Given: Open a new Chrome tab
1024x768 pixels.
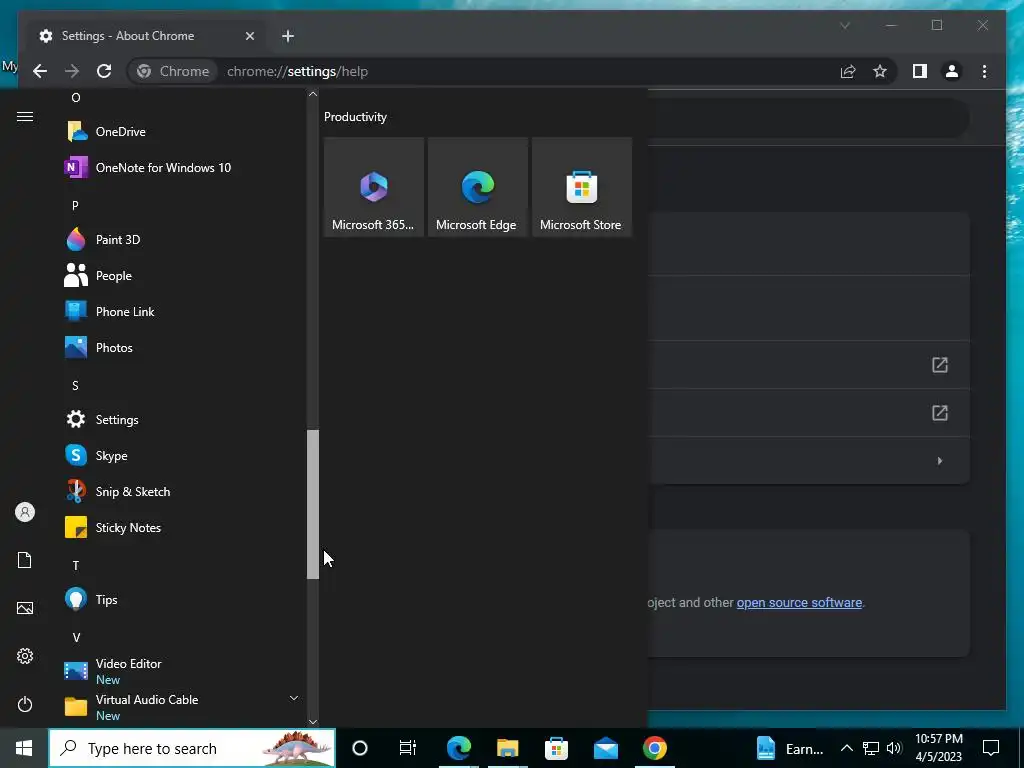Looking at the screenshot, I should point(288,36).
